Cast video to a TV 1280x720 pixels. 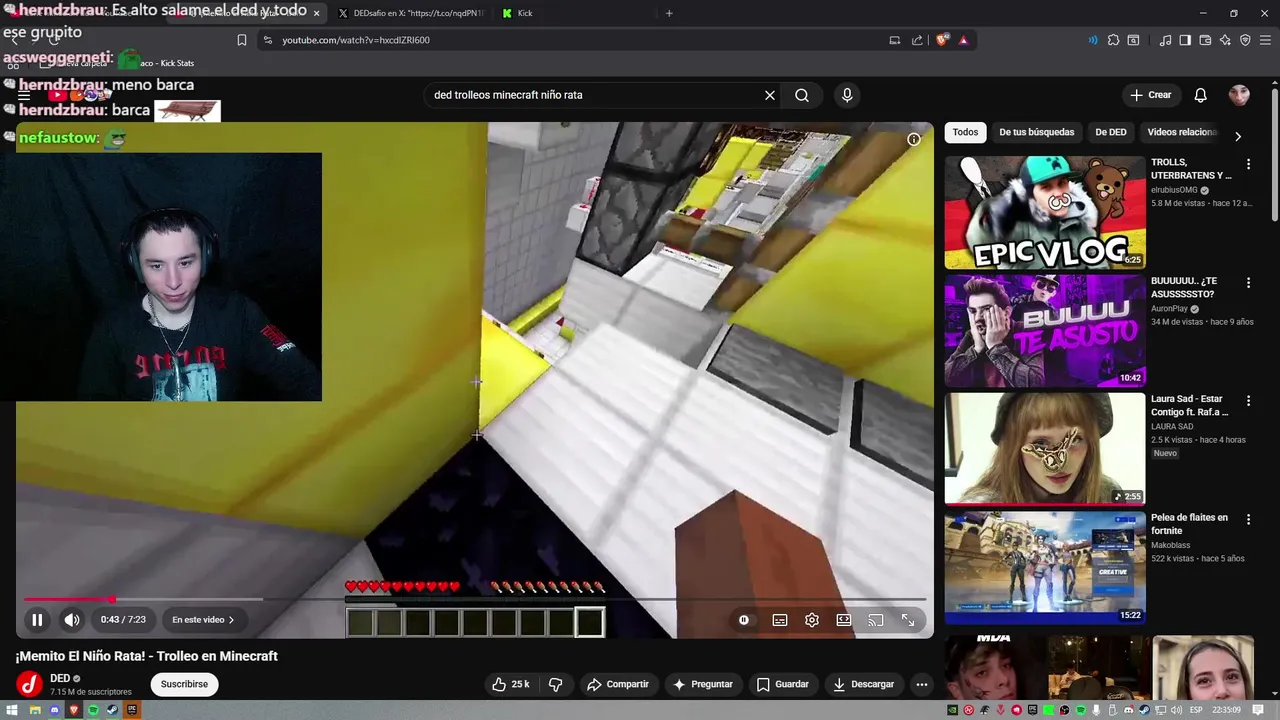tap(876, 620)
